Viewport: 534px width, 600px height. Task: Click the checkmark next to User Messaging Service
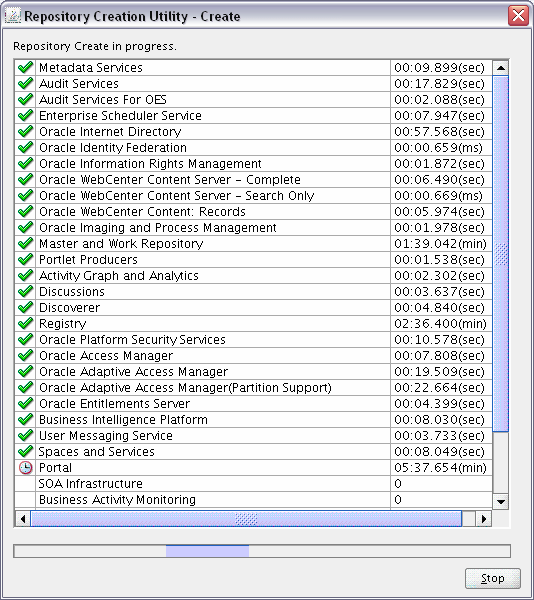coord(25,435)
